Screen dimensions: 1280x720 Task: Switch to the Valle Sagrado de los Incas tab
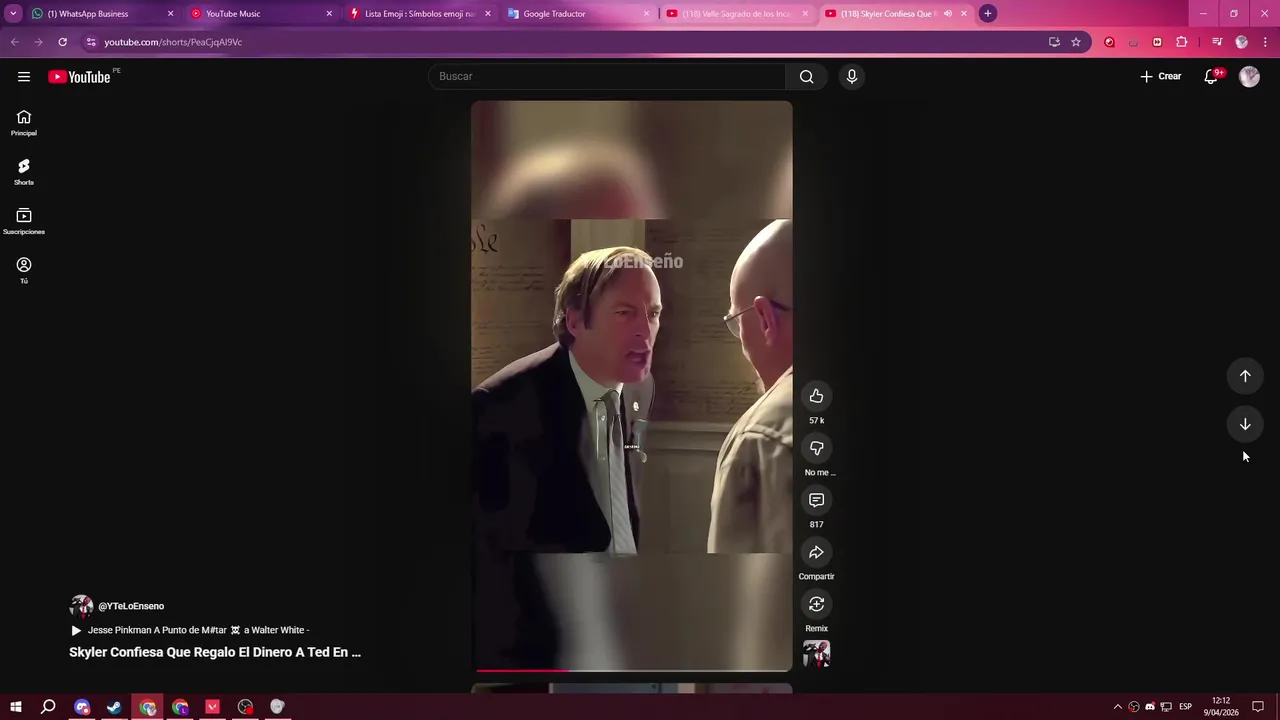(738, 14)
